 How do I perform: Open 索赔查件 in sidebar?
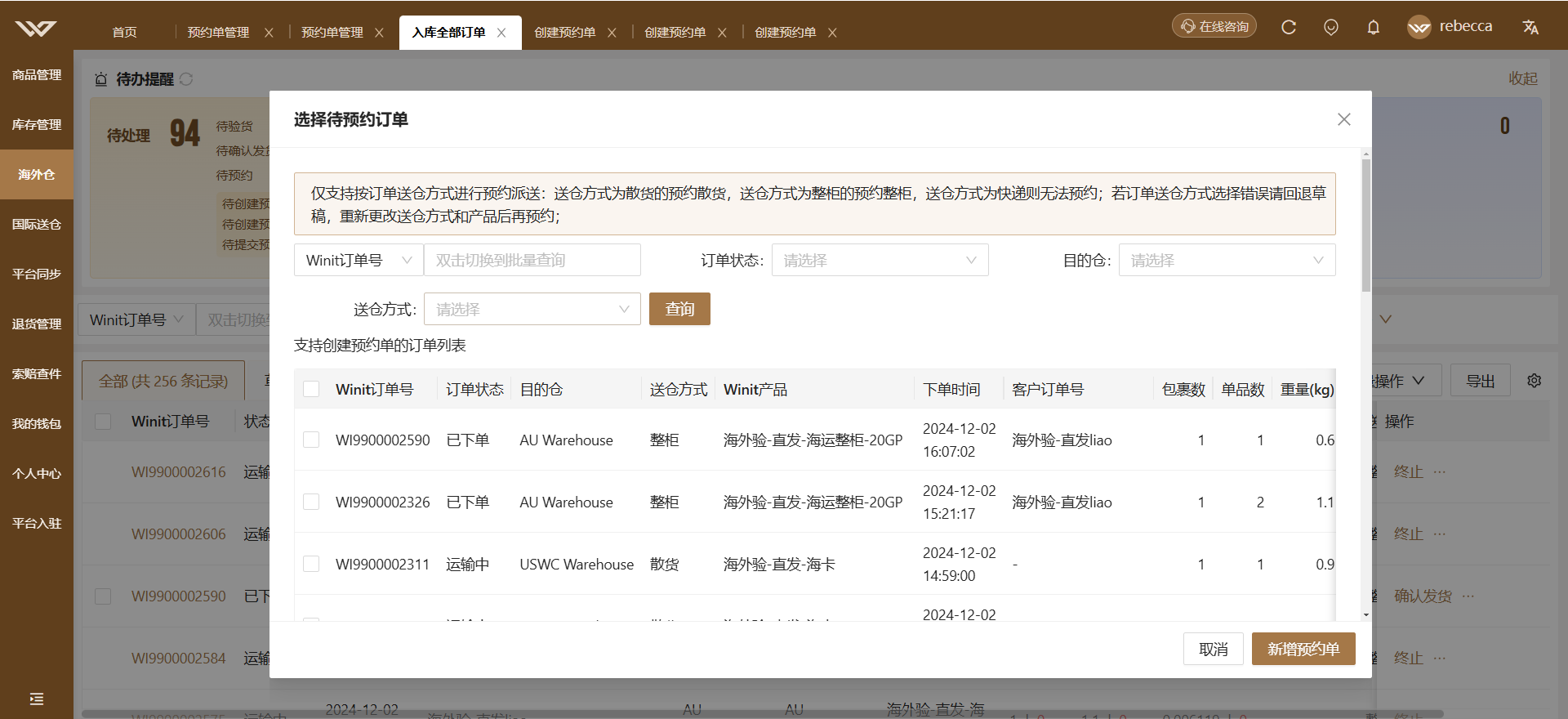click(37, 374)
